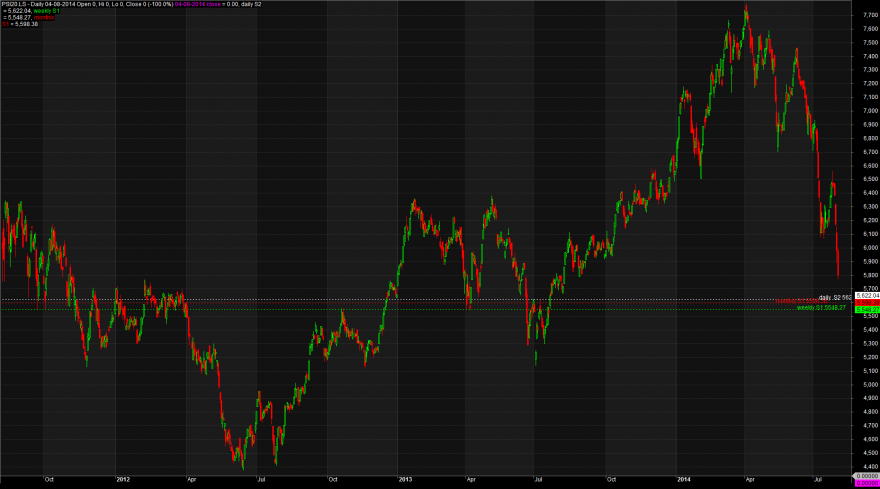This screenshot has height=489, width=880.
Task: Select the red 5,598.38 price tag
Action: (867, 303)
